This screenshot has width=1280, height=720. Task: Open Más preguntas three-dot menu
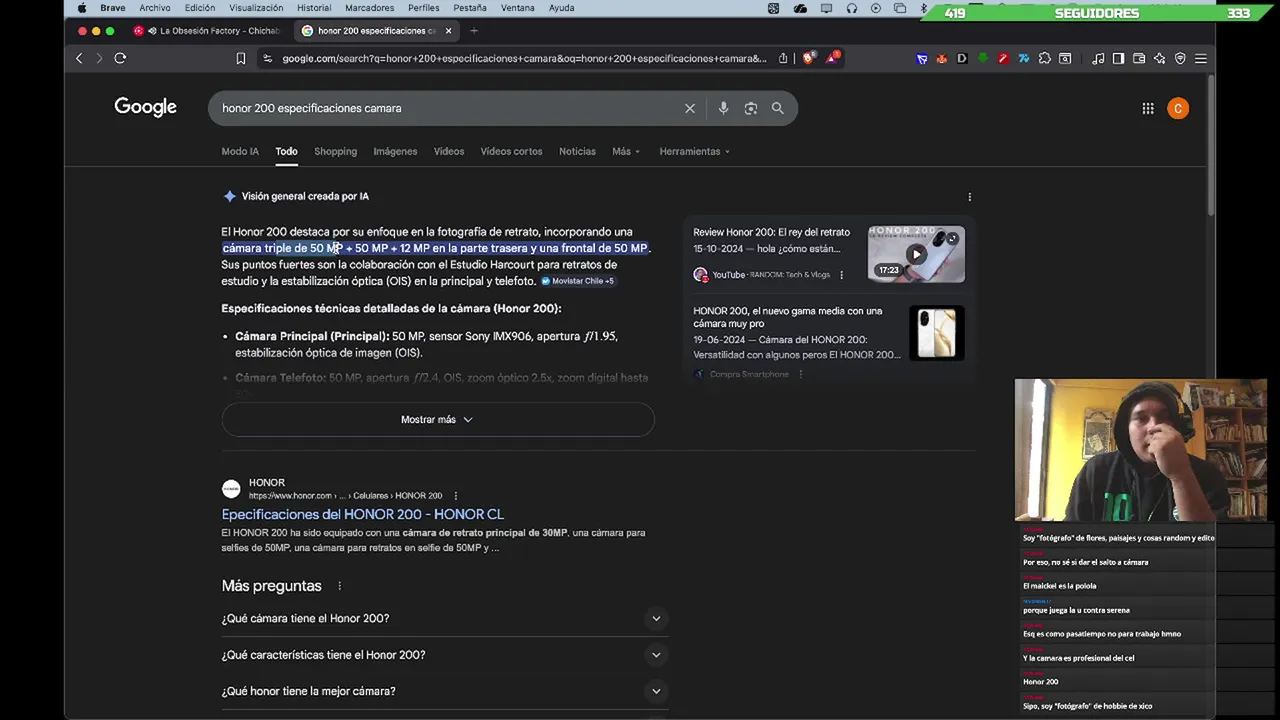tap(339, 586)
